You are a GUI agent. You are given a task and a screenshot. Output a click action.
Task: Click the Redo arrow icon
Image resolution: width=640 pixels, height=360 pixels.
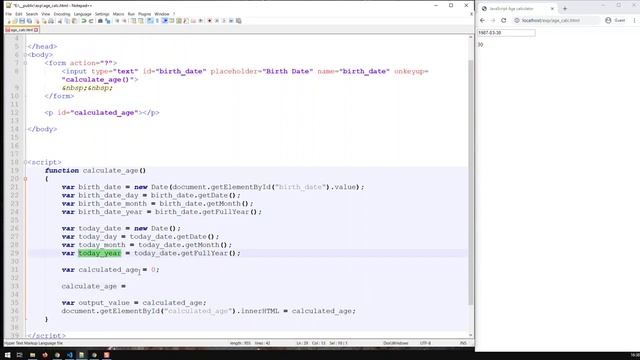click(91, 21)
